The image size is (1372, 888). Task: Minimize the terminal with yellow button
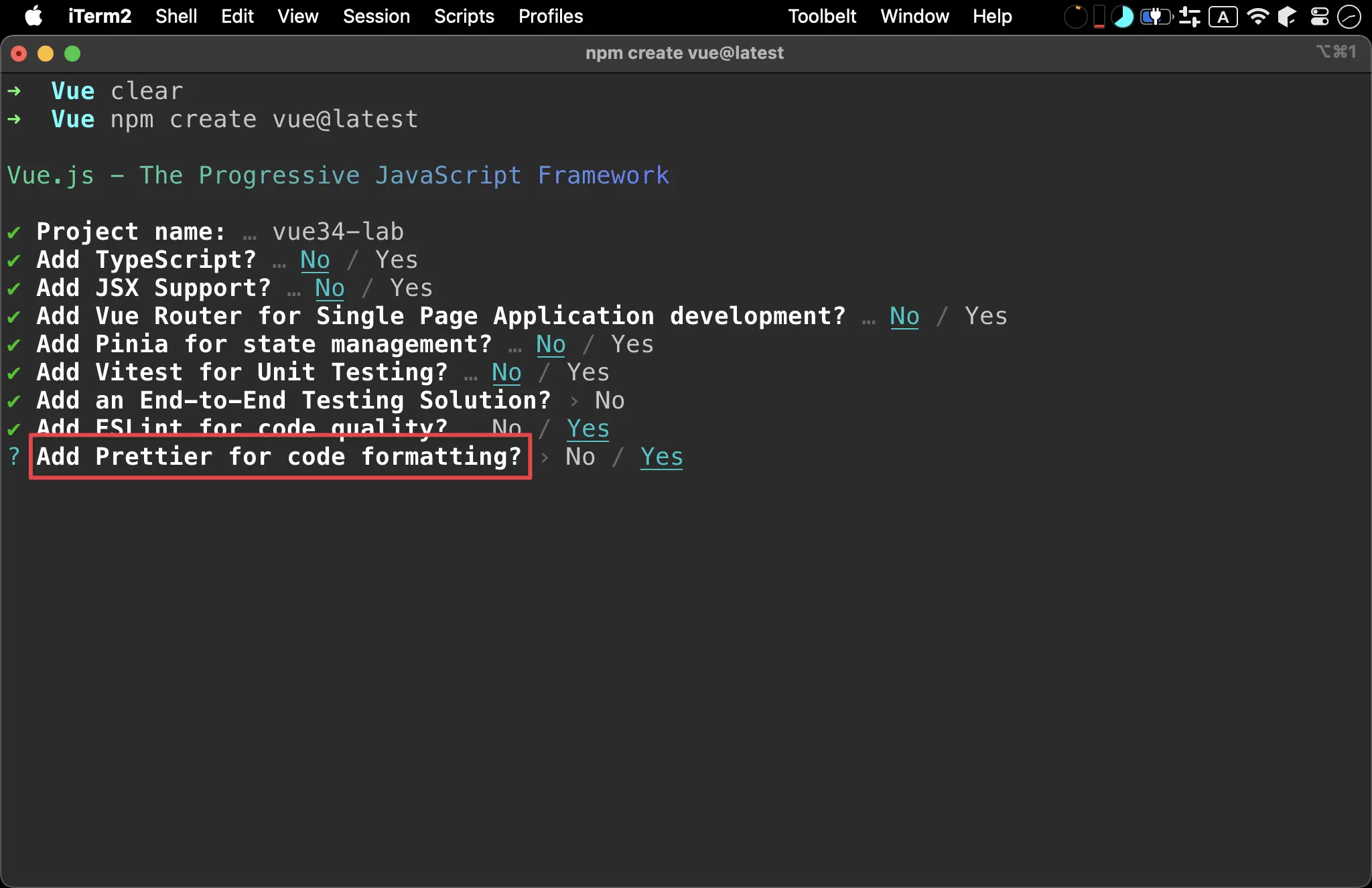click(46, 54)
